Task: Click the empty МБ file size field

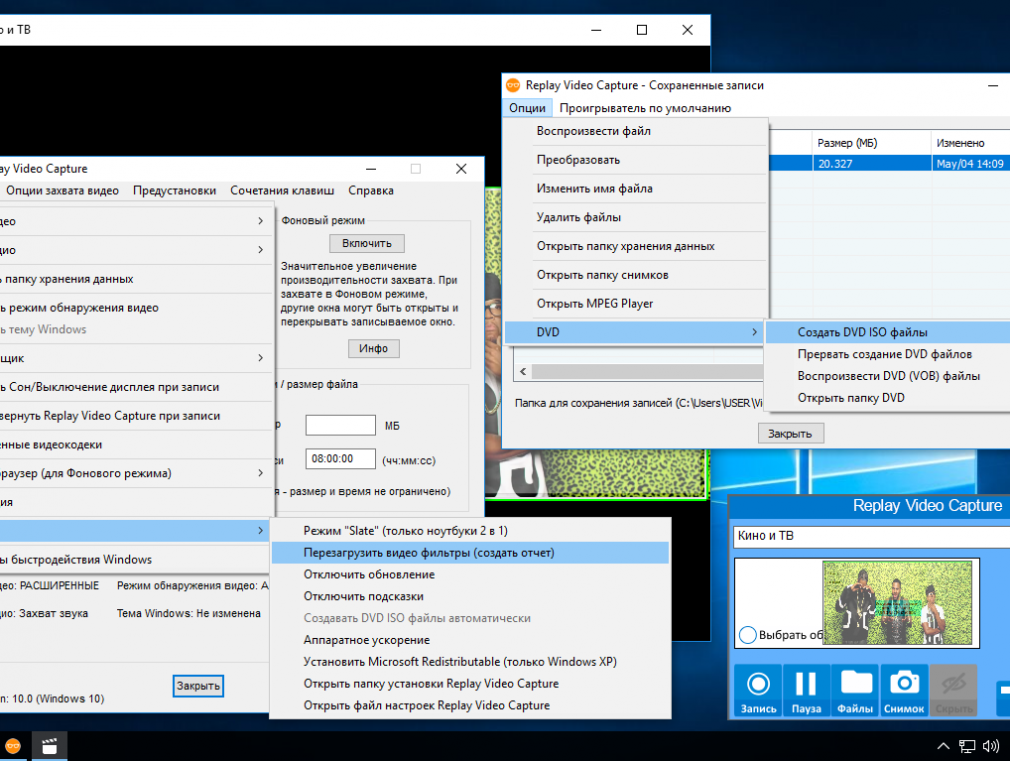Action: pyautogui.click(x=340, y=425)
